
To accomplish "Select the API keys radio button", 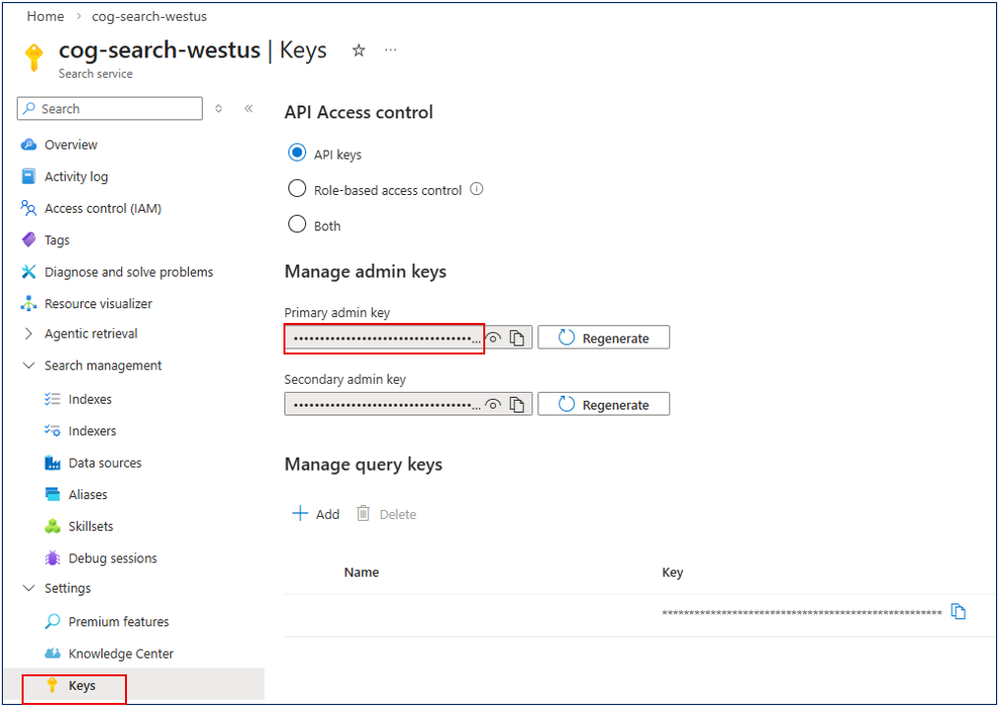I will point(297,153).
